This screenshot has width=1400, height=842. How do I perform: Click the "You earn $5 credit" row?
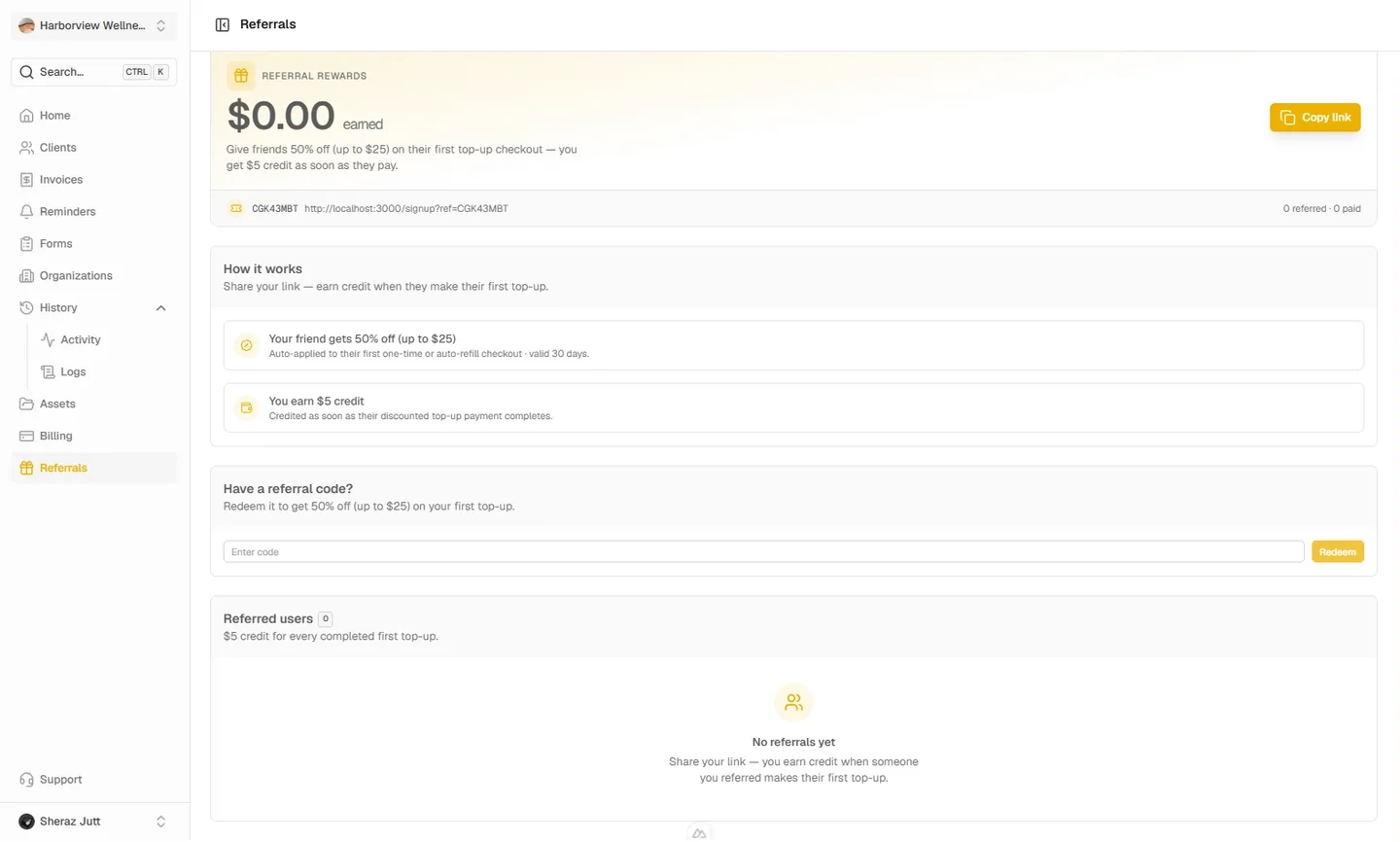coord(793,407)
